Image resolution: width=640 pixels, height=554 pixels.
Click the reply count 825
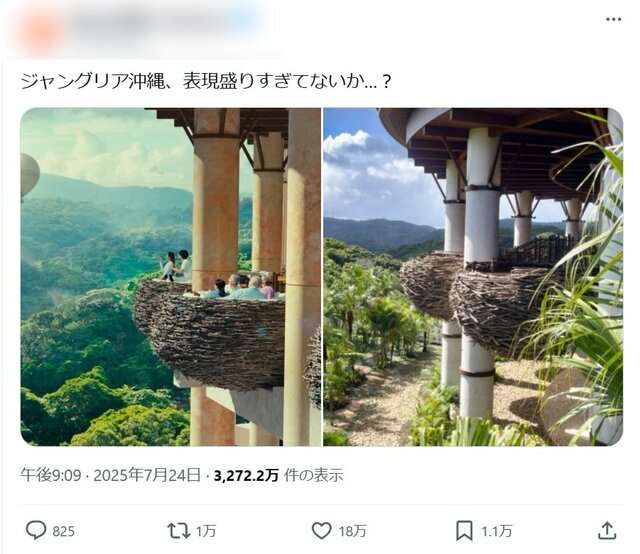coord(63,531)
